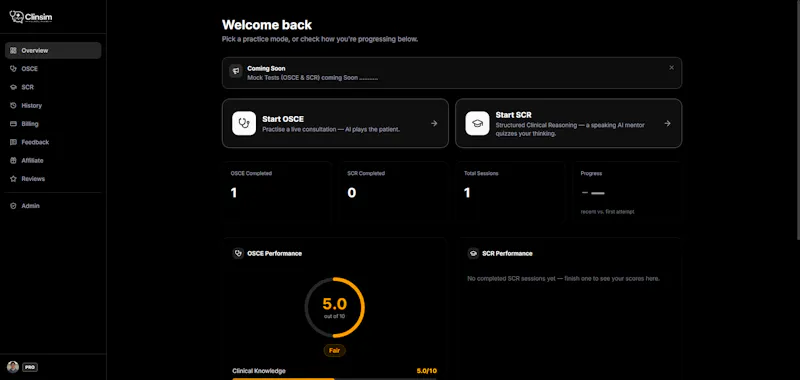Start an SCR reasoning session
Screen dimensions: 800x380
(568, 123)
